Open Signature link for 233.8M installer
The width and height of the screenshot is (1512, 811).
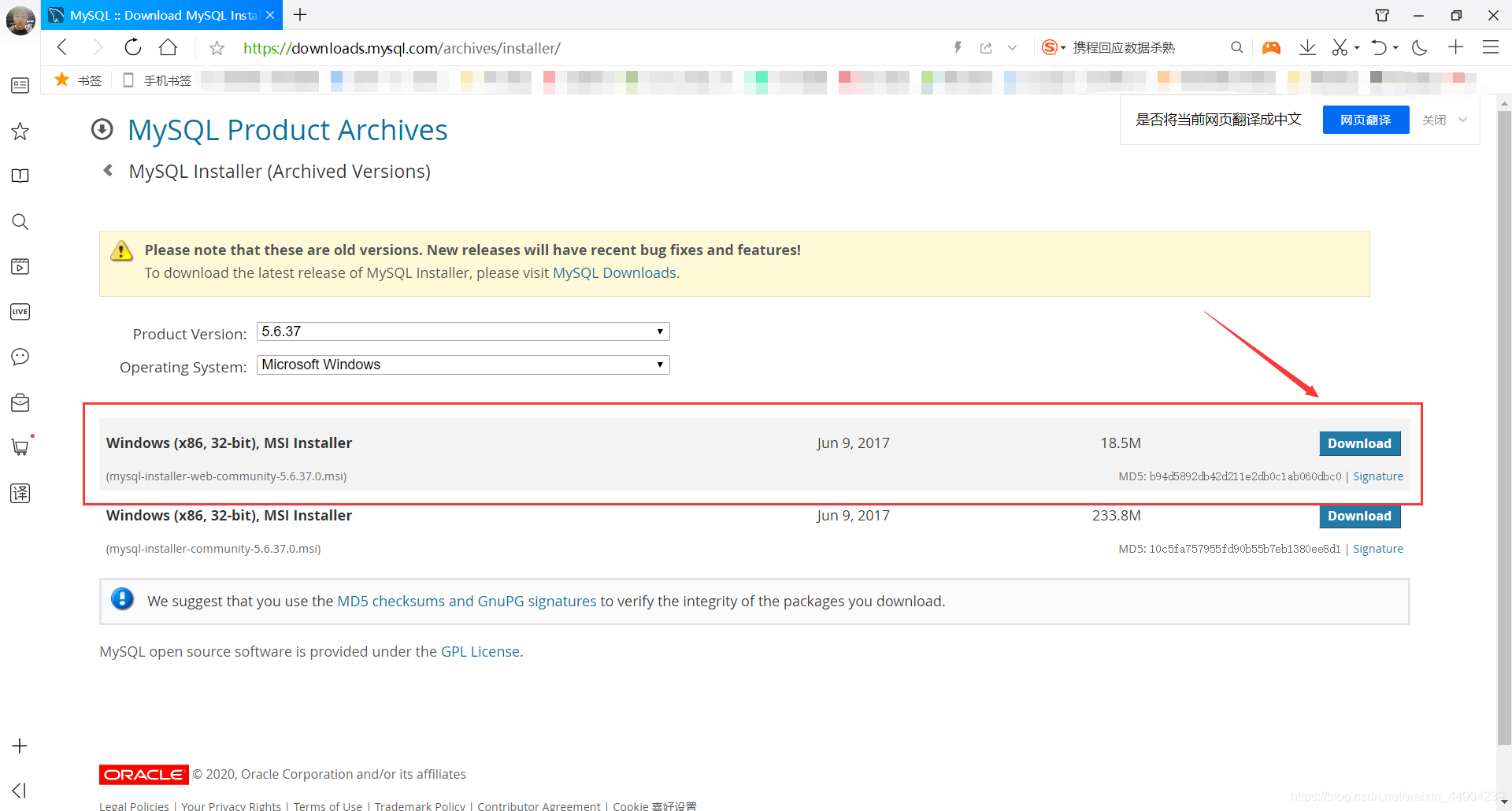click(x=1378, y=549)
